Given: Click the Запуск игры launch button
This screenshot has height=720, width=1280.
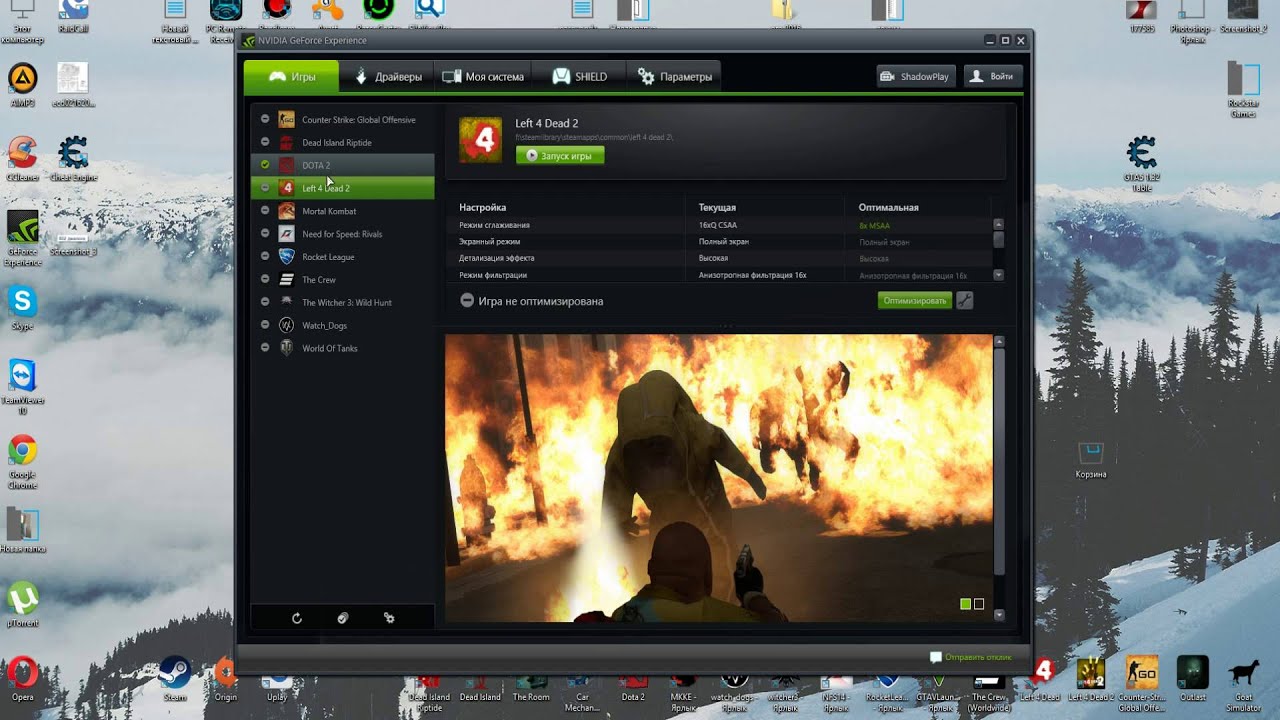Looking at the screenshot, I should (560, 156).
